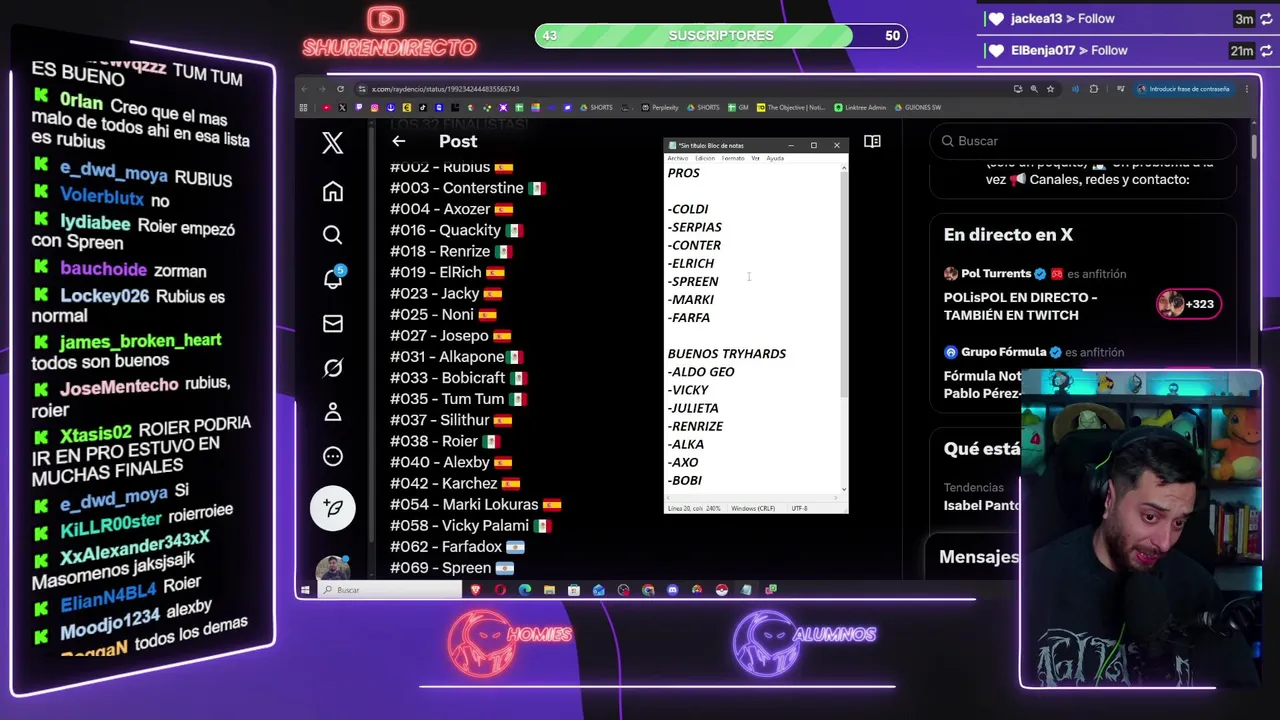This screenshot has width=1280, height=720.
Task: Open Opera from taskbar
Action: (500, 590)
